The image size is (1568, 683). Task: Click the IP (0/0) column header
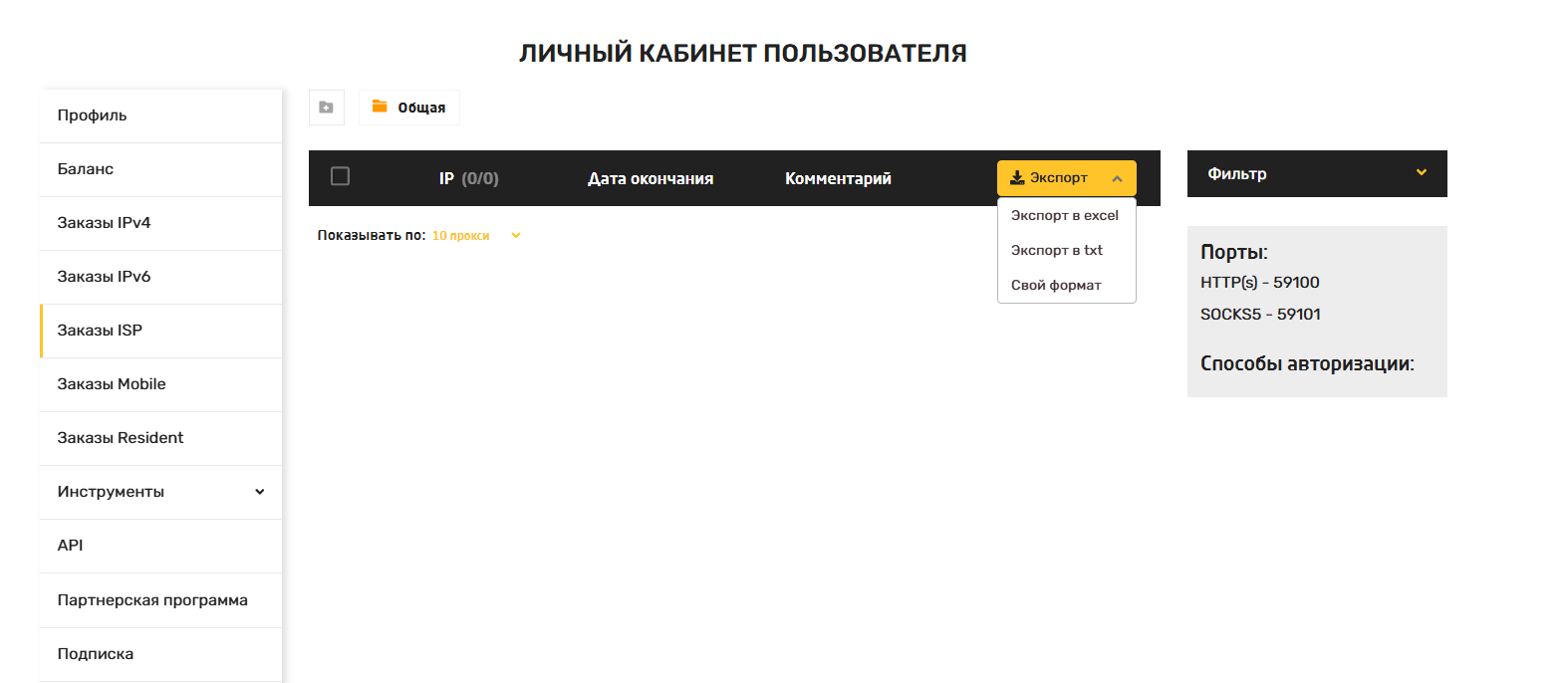tap(469, 178)
